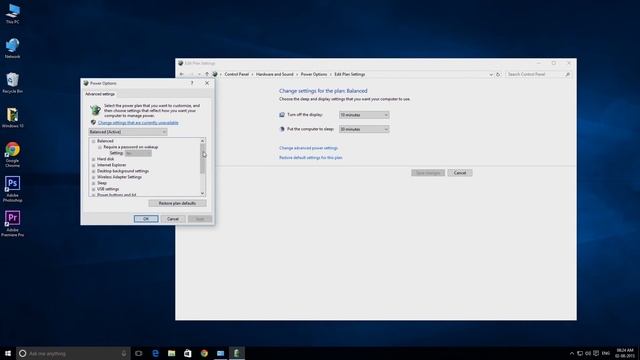Select the Advanced settings tab

pyautogui.click(x=100, y=94)
